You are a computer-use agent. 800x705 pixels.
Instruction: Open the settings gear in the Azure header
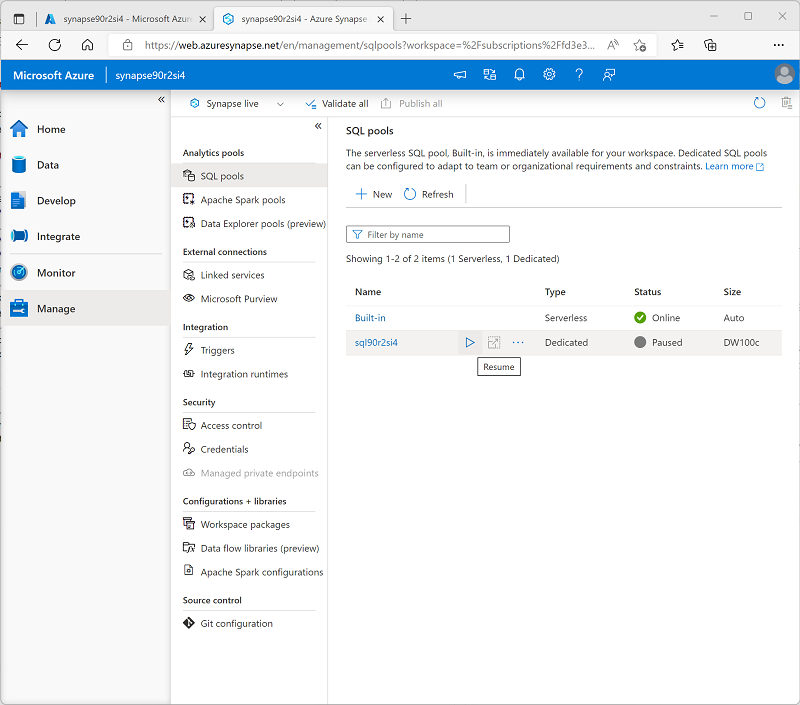[x=549, y=75]
